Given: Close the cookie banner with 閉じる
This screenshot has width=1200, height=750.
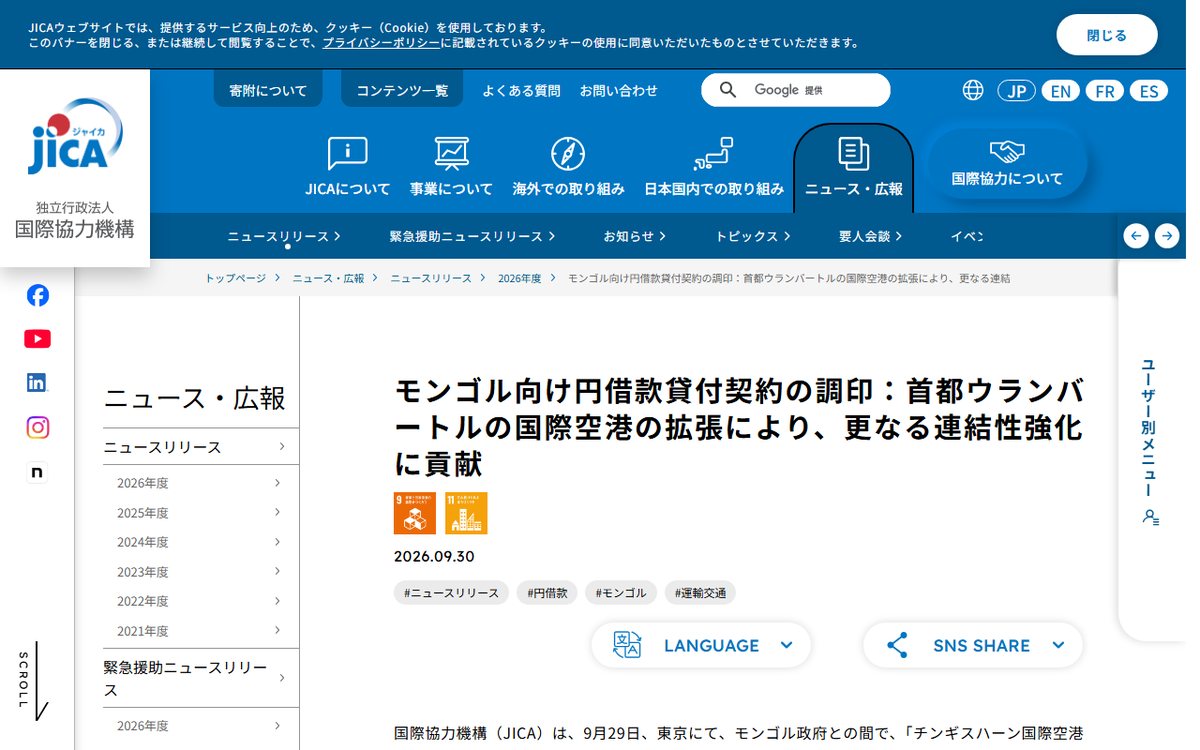Looking at the screenshot, I should coord(1107,35).
